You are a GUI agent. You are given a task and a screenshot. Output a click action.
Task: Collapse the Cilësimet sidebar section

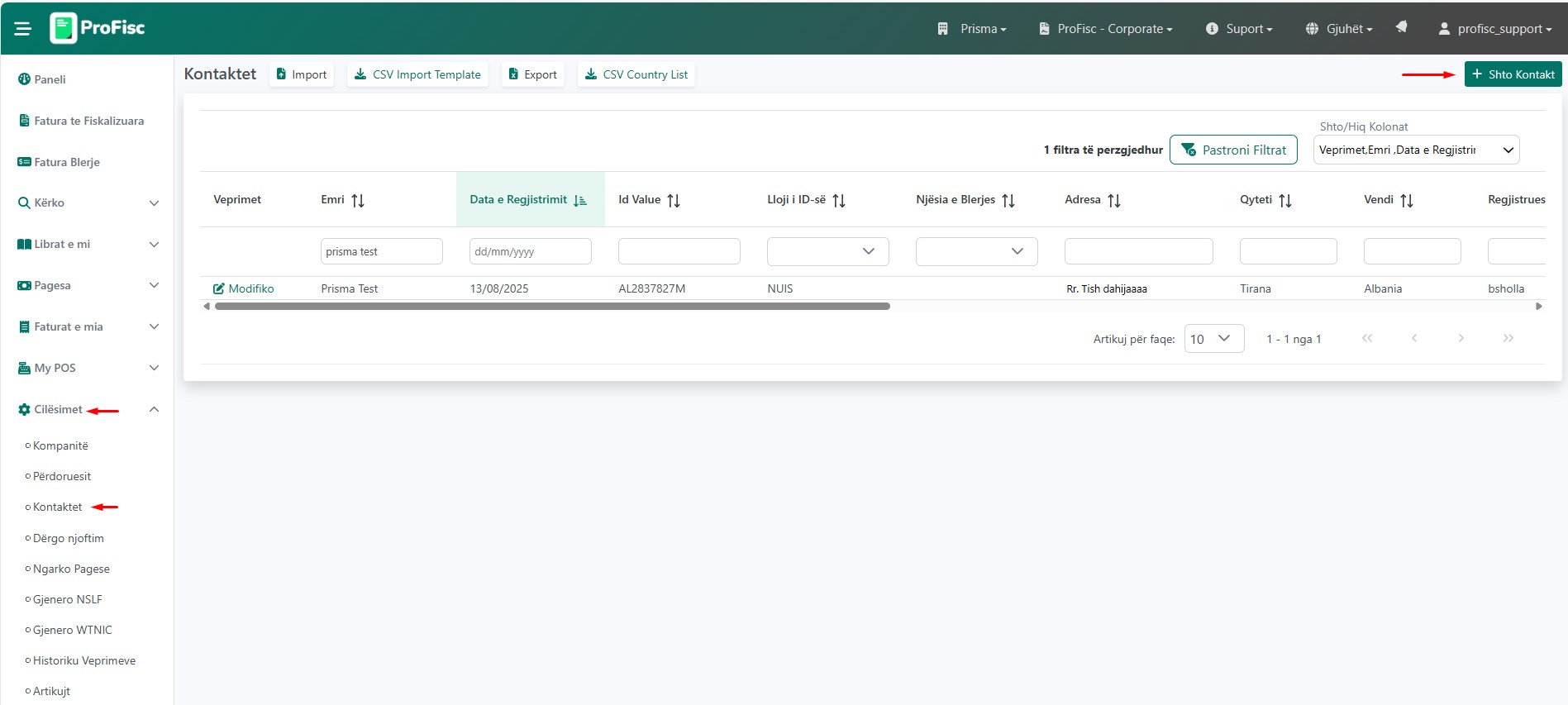154,409
